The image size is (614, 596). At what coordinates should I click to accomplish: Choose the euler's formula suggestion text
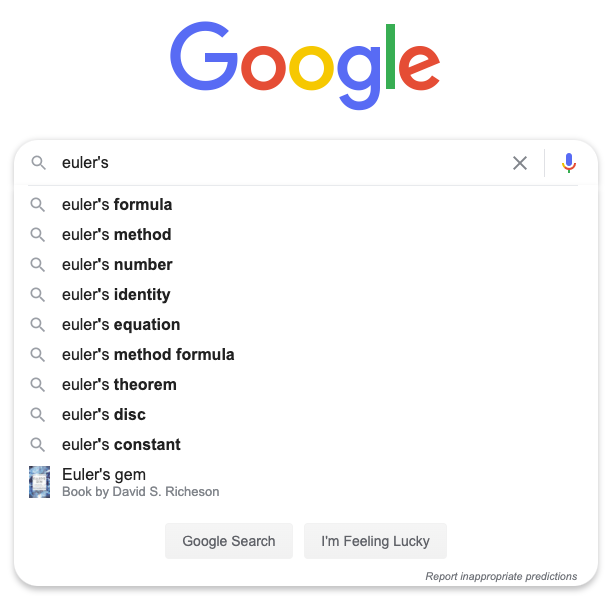tap(117, 204)
